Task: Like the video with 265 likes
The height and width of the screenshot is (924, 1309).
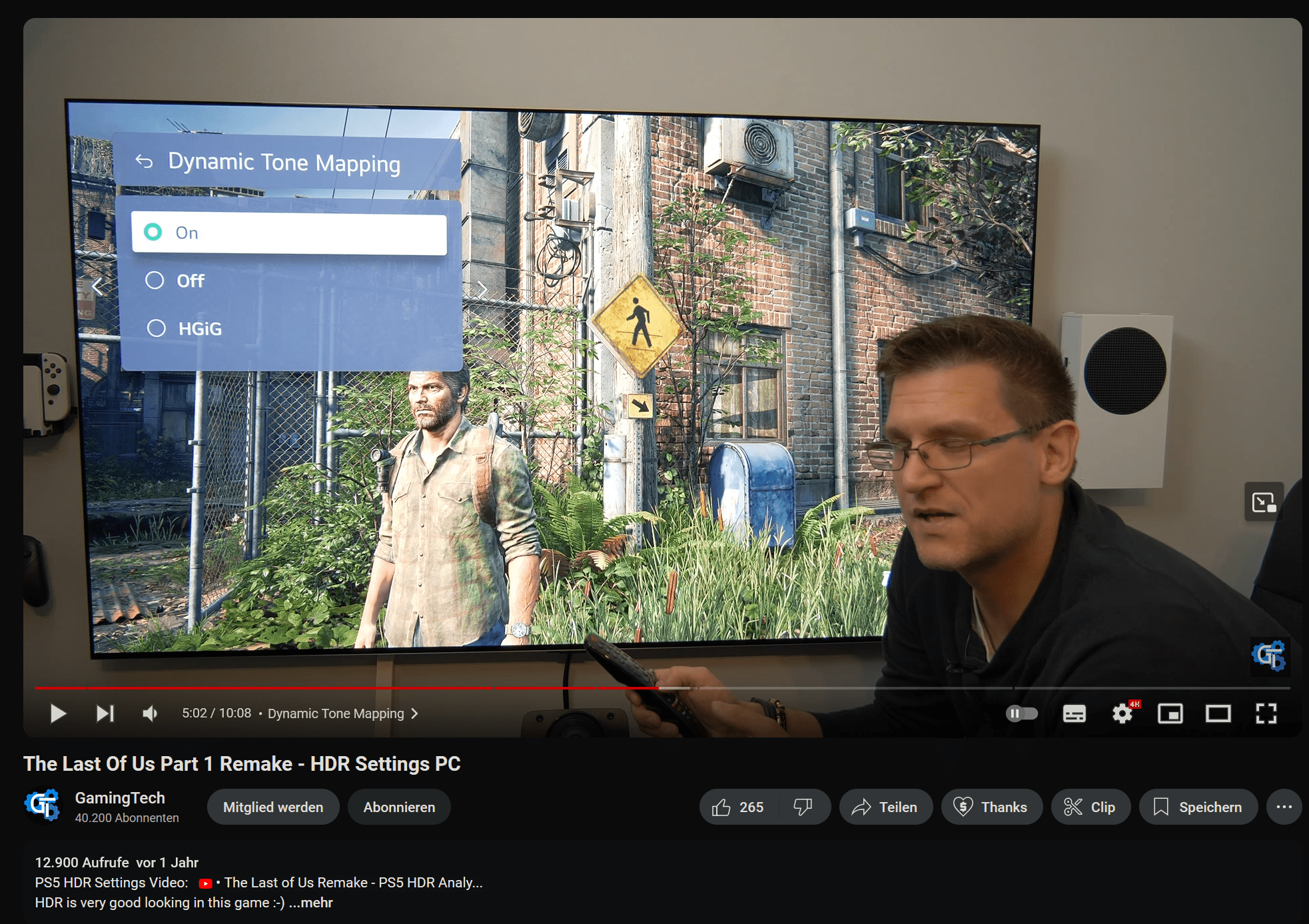Action: (739, 807)
